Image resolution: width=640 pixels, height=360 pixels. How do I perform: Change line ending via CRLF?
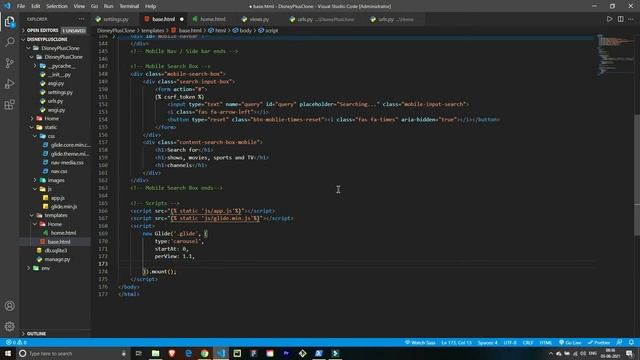pyautogui.click(x=528, y=342)
